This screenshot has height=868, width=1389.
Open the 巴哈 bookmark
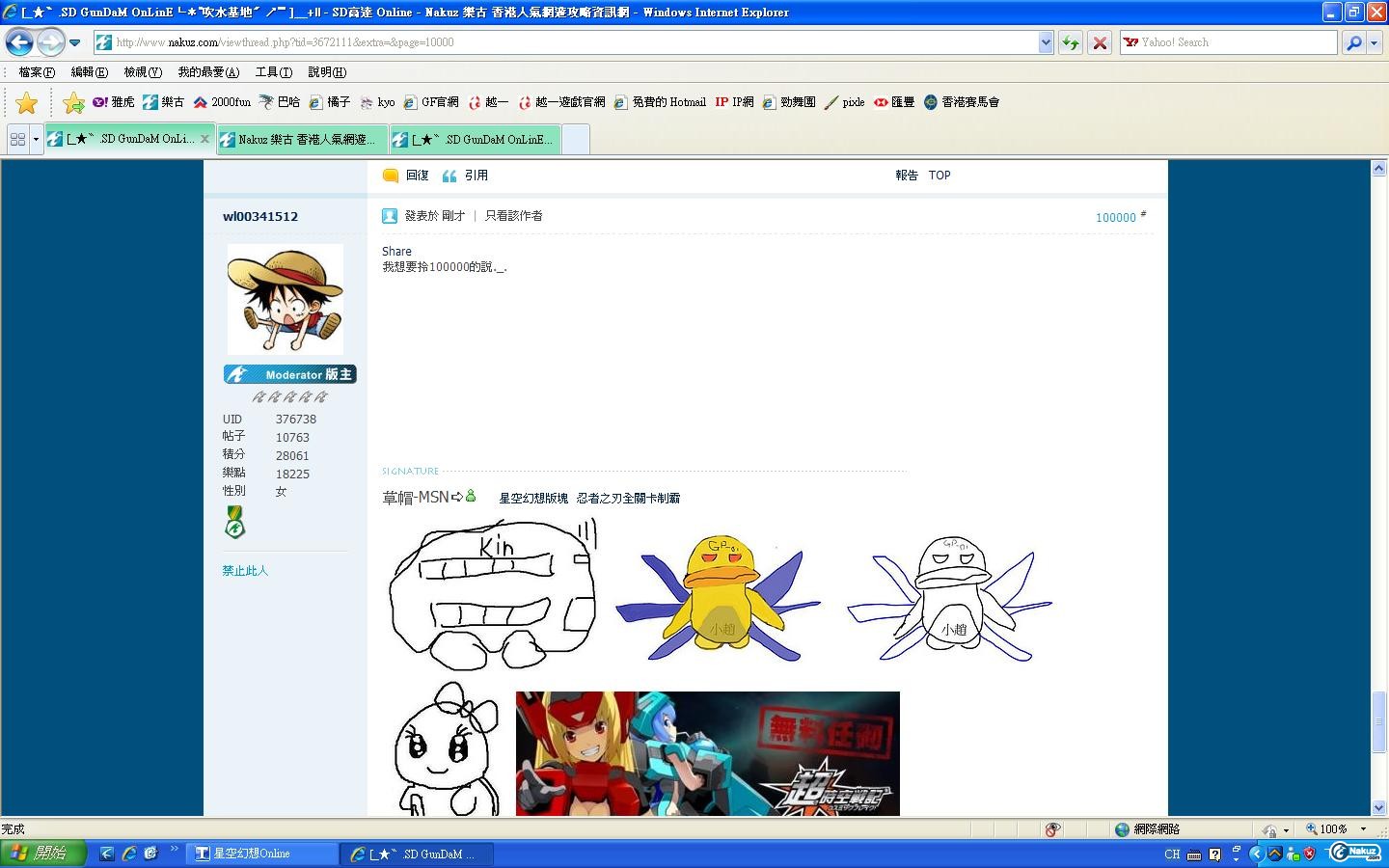279,102
